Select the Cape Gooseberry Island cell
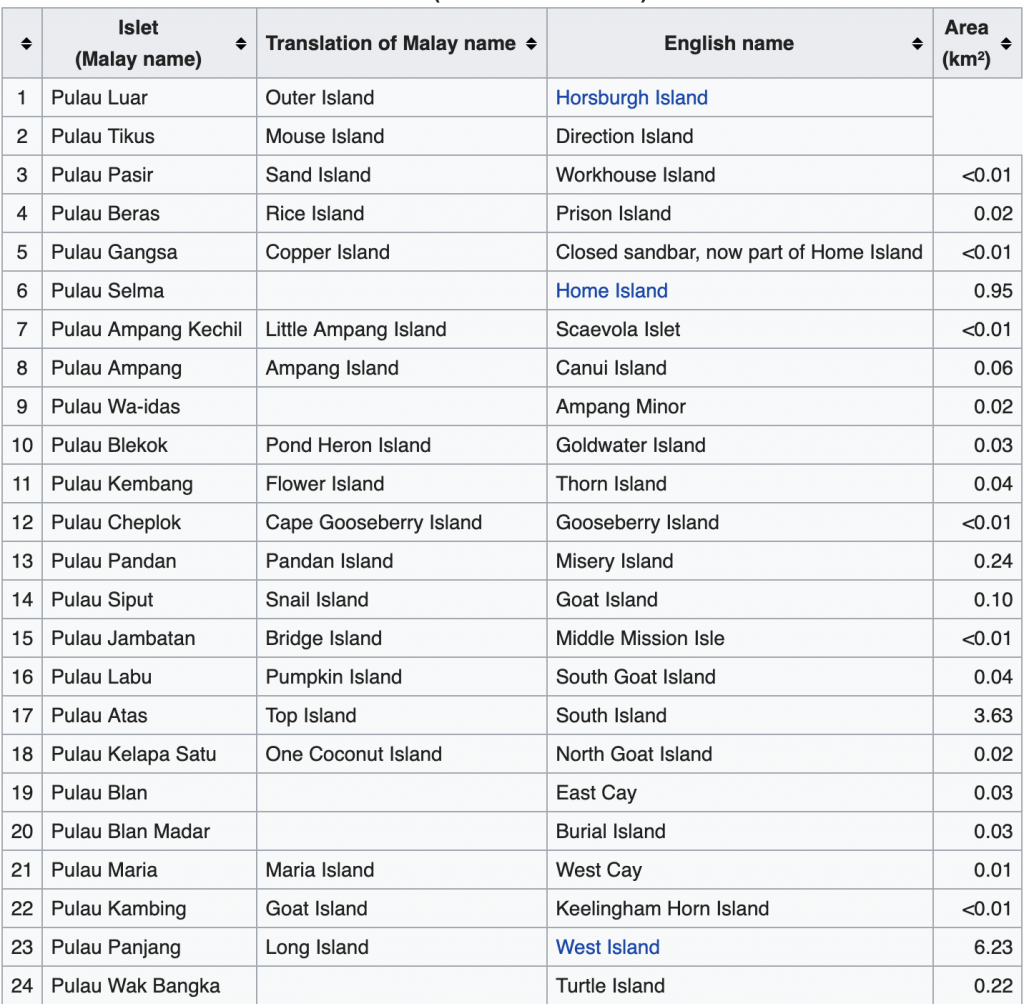The height and width of the screenshot is (1004, 1024). coord(373,523)
